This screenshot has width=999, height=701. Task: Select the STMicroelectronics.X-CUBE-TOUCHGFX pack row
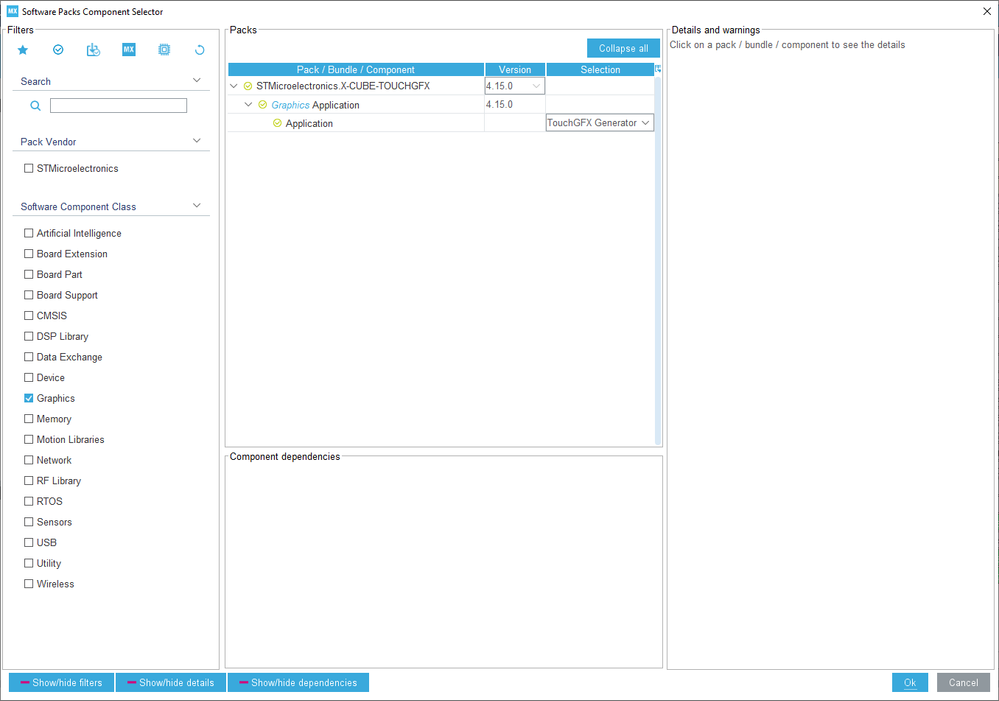[x=441, y=86]
